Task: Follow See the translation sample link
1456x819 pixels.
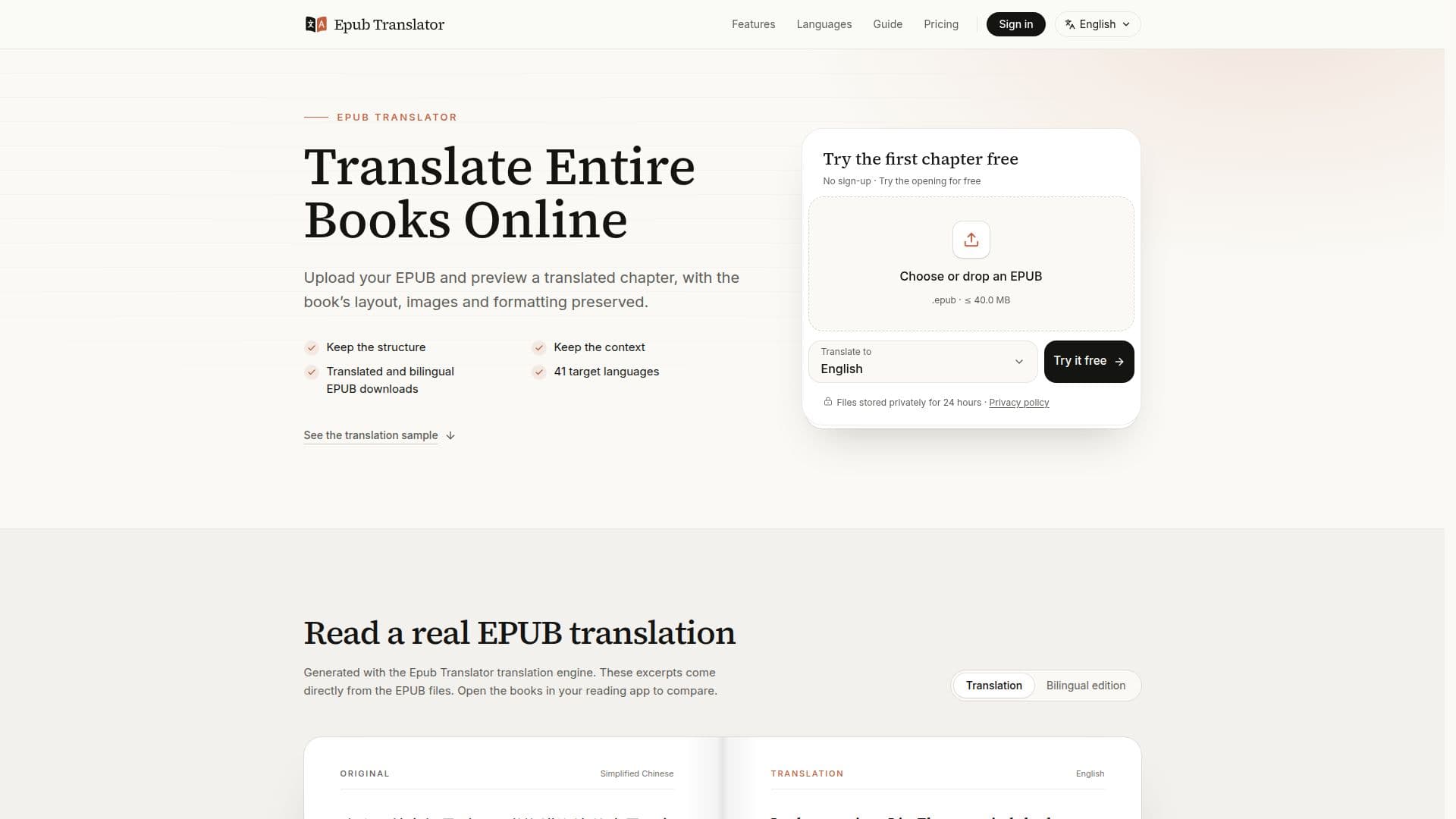Action: point(371,435)
